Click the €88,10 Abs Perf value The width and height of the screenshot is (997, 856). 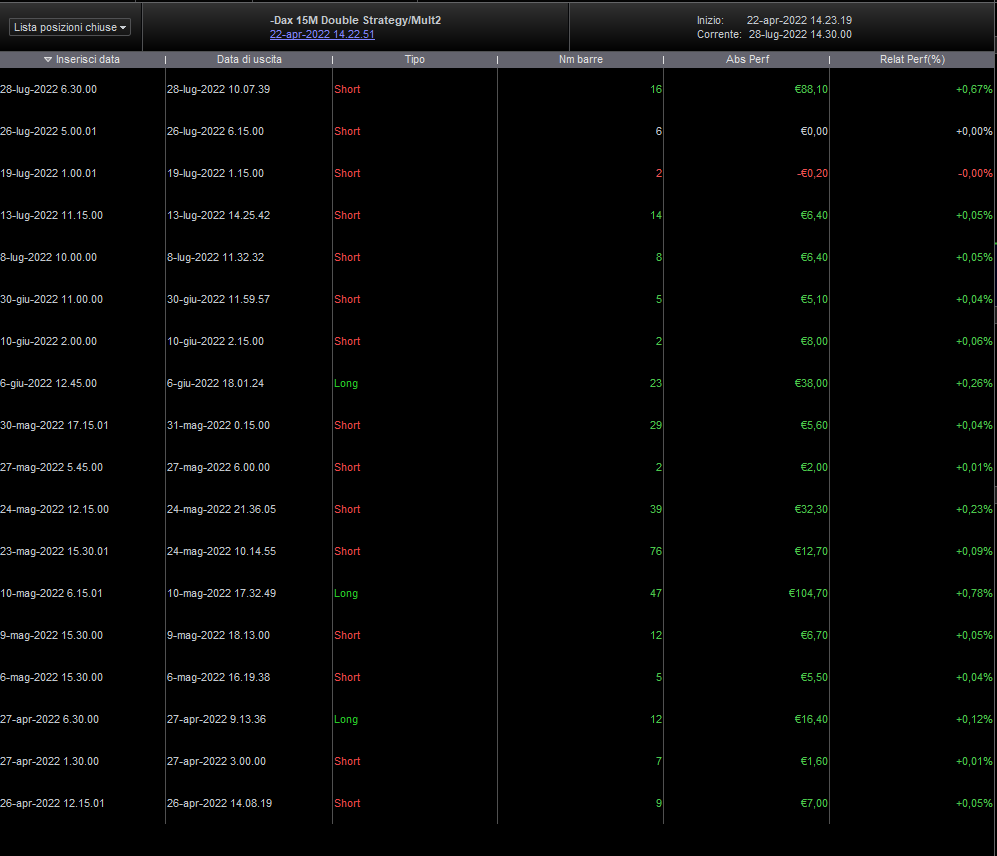point(811,89)
